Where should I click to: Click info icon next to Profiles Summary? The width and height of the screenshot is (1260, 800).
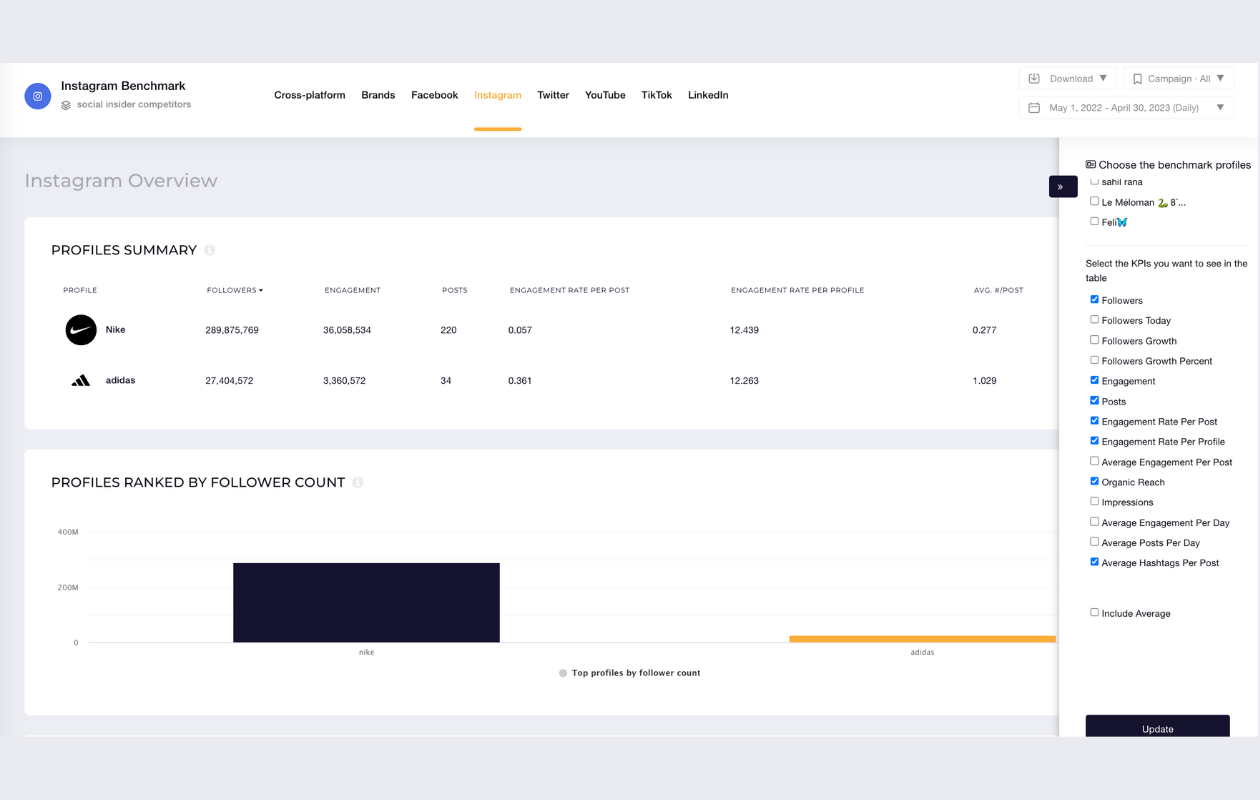pyautogui.click(x=210, y=250)
